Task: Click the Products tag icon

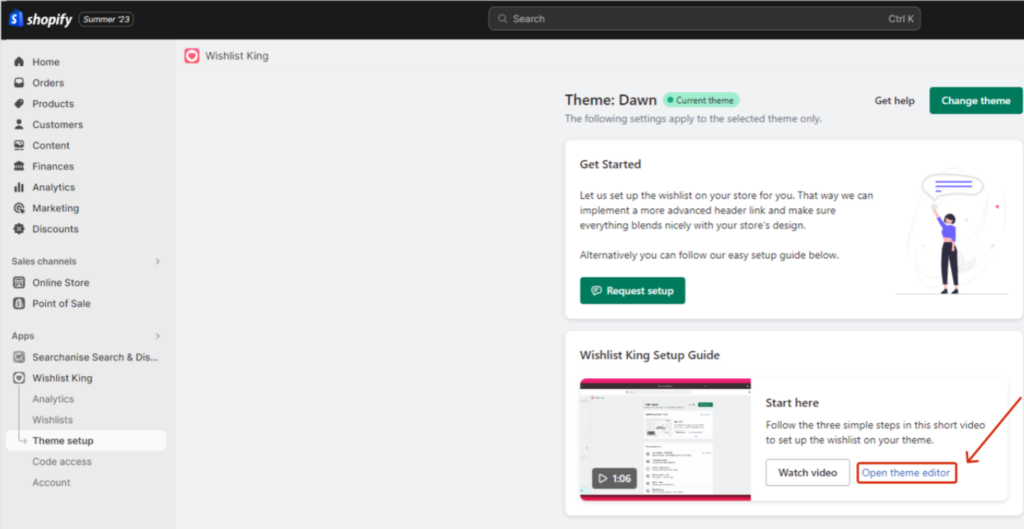Action: tap(19, 104)
